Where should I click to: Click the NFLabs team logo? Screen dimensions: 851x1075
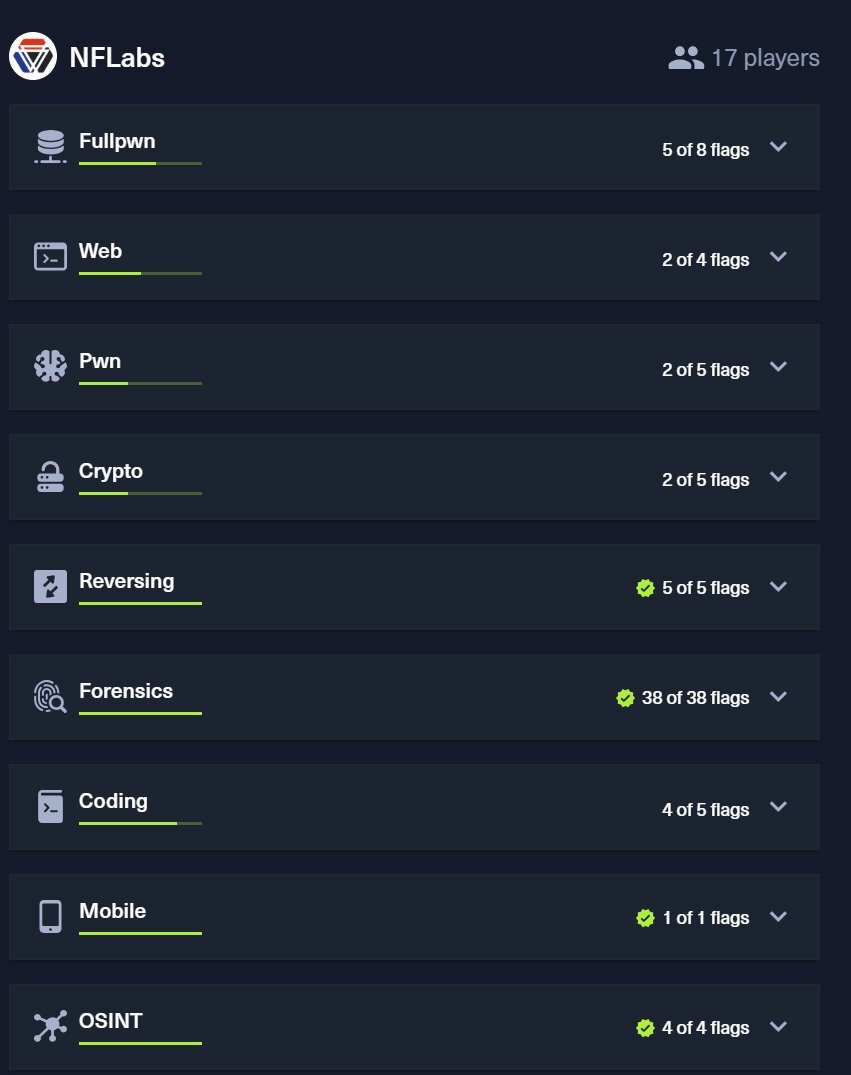click(x=33, y=56)
